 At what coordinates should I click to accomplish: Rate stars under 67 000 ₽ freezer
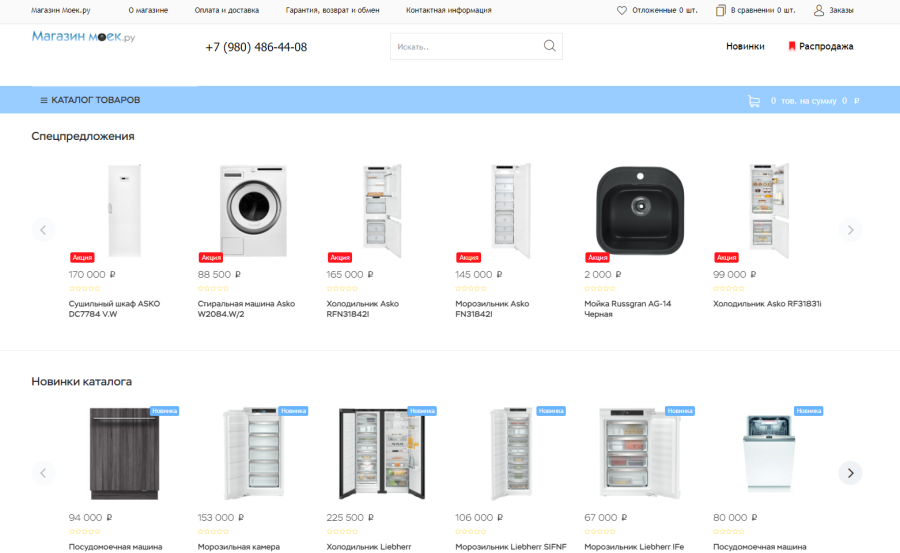click(x=600, y=532)
